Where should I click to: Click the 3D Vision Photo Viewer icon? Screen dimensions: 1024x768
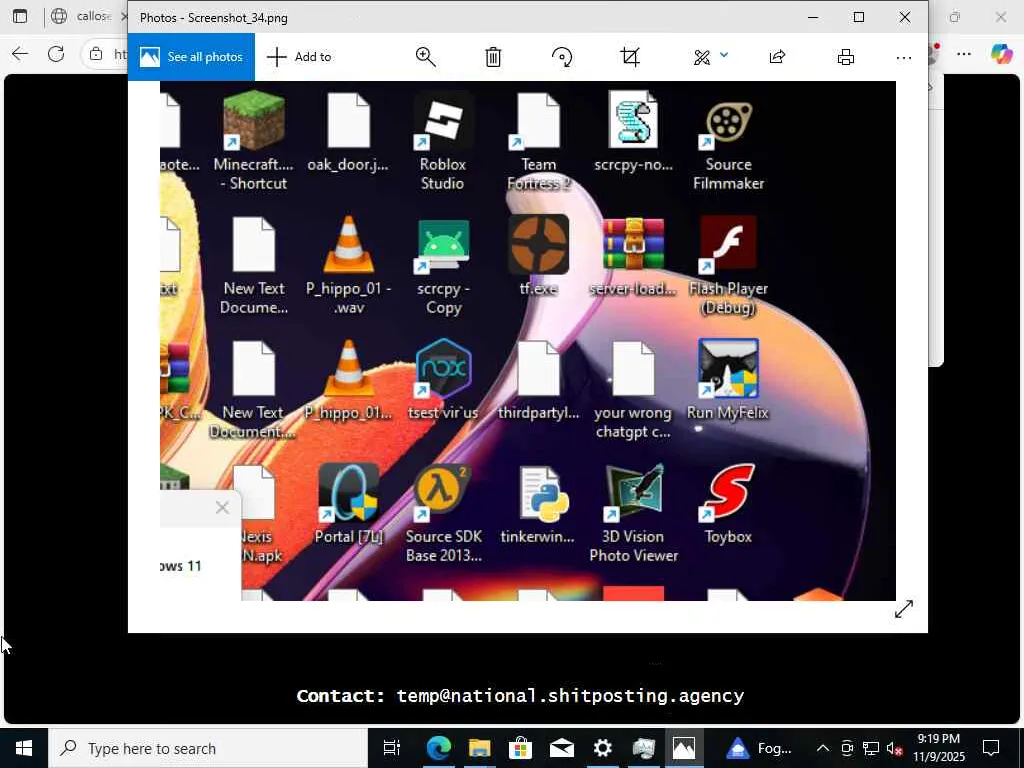coord(633,493)
